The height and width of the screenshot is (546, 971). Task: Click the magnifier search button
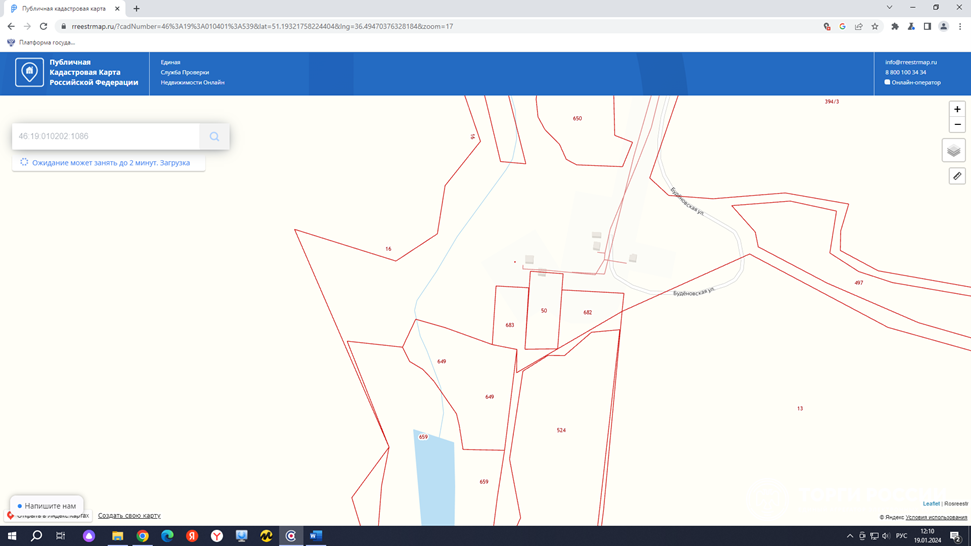214,137
